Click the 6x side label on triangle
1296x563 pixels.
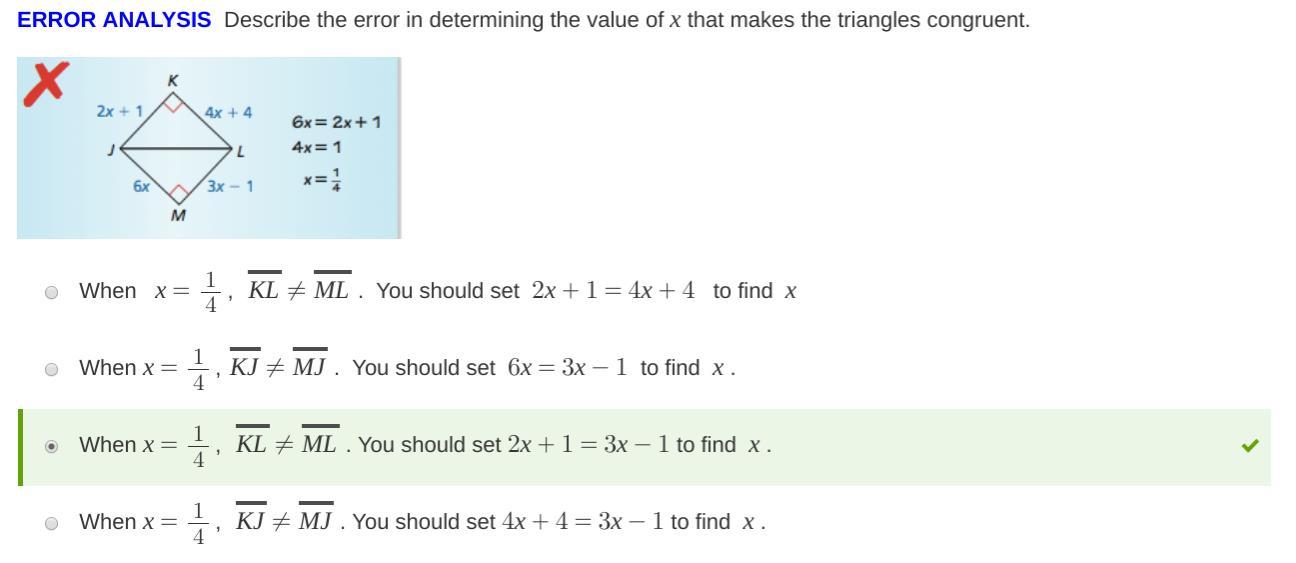coord(142,186)
